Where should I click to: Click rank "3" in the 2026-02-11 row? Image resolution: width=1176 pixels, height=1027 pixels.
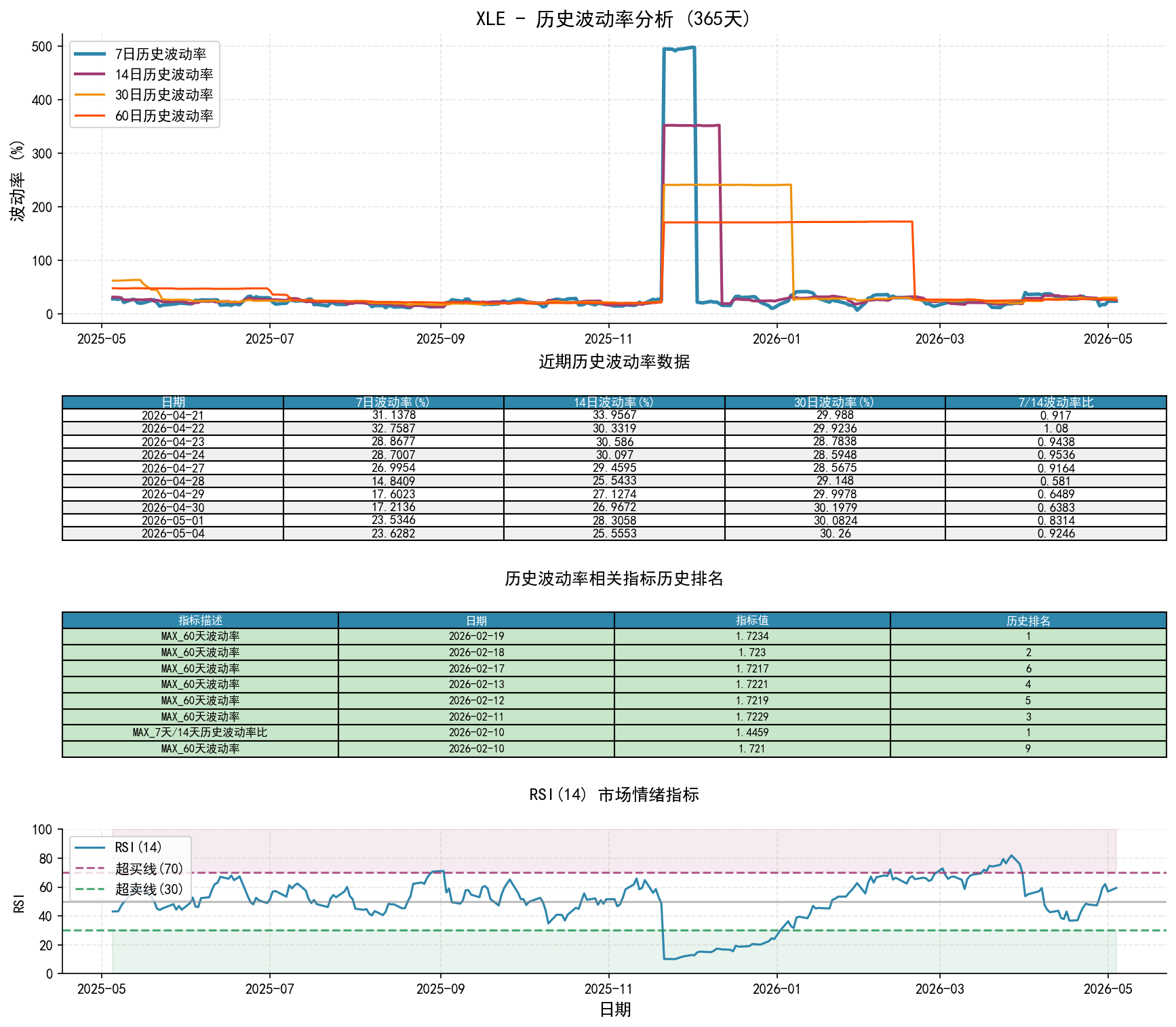(1028, 717)
